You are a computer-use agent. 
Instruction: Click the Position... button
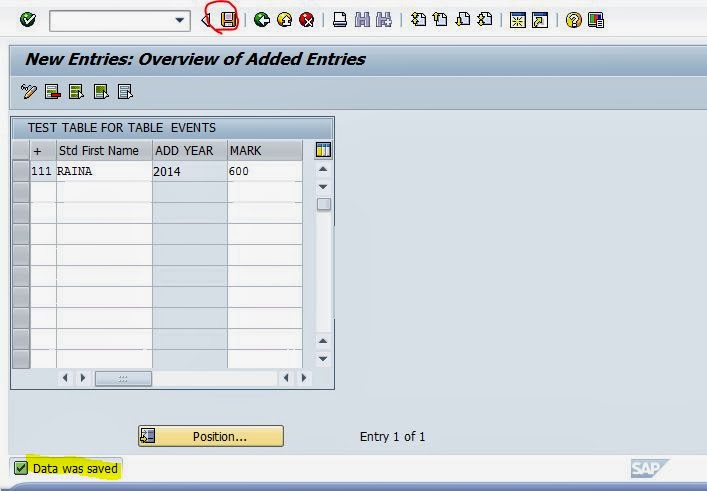coord(211,436)
